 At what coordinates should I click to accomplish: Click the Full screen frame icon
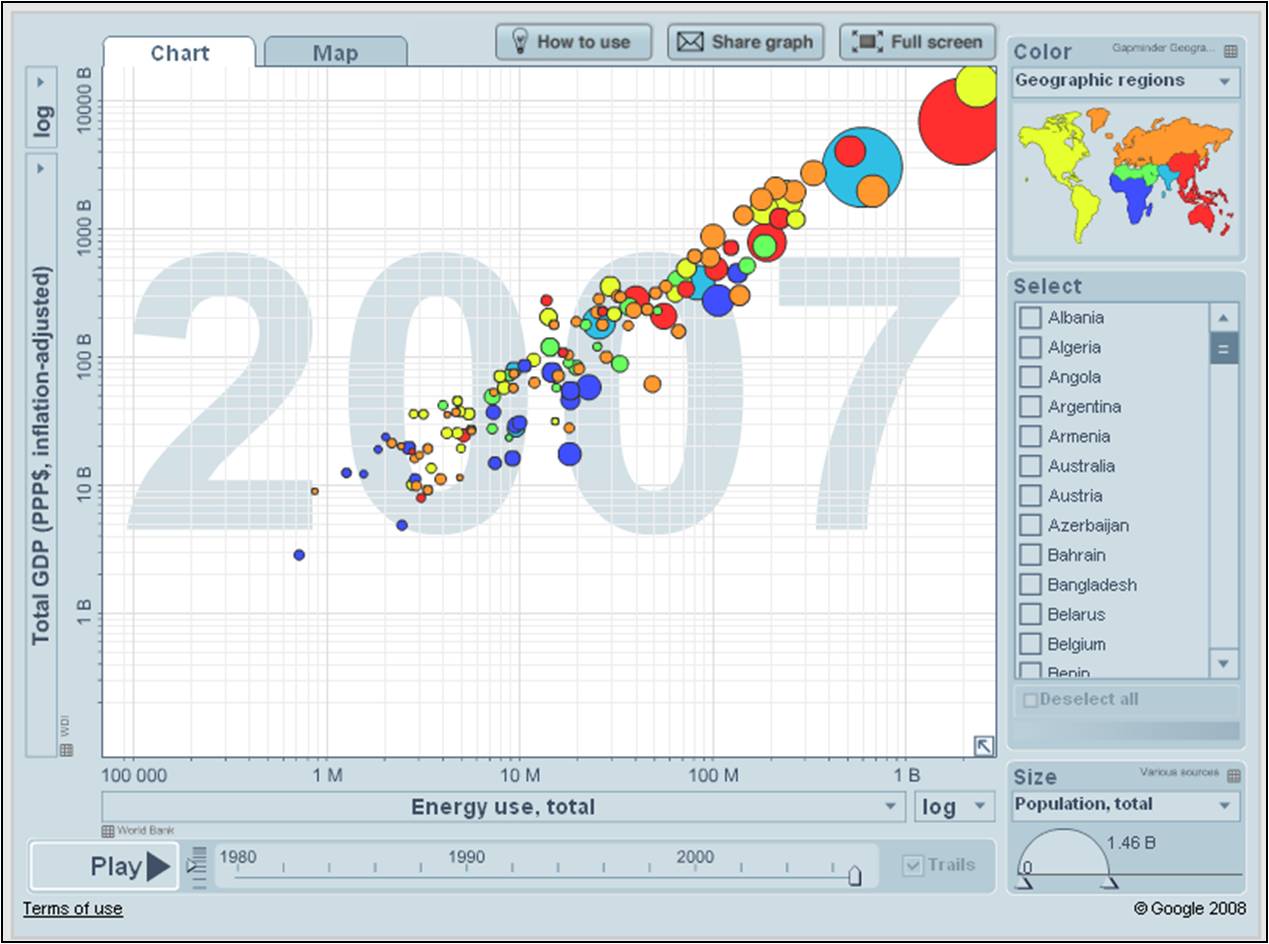(867, 42)
